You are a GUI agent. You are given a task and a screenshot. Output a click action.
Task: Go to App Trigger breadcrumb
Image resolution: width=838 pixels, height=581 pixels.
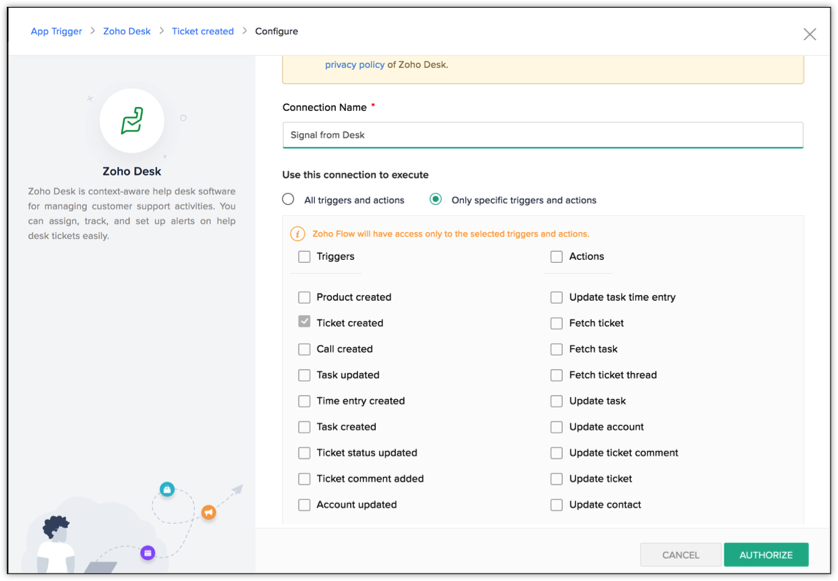point(56,31)
